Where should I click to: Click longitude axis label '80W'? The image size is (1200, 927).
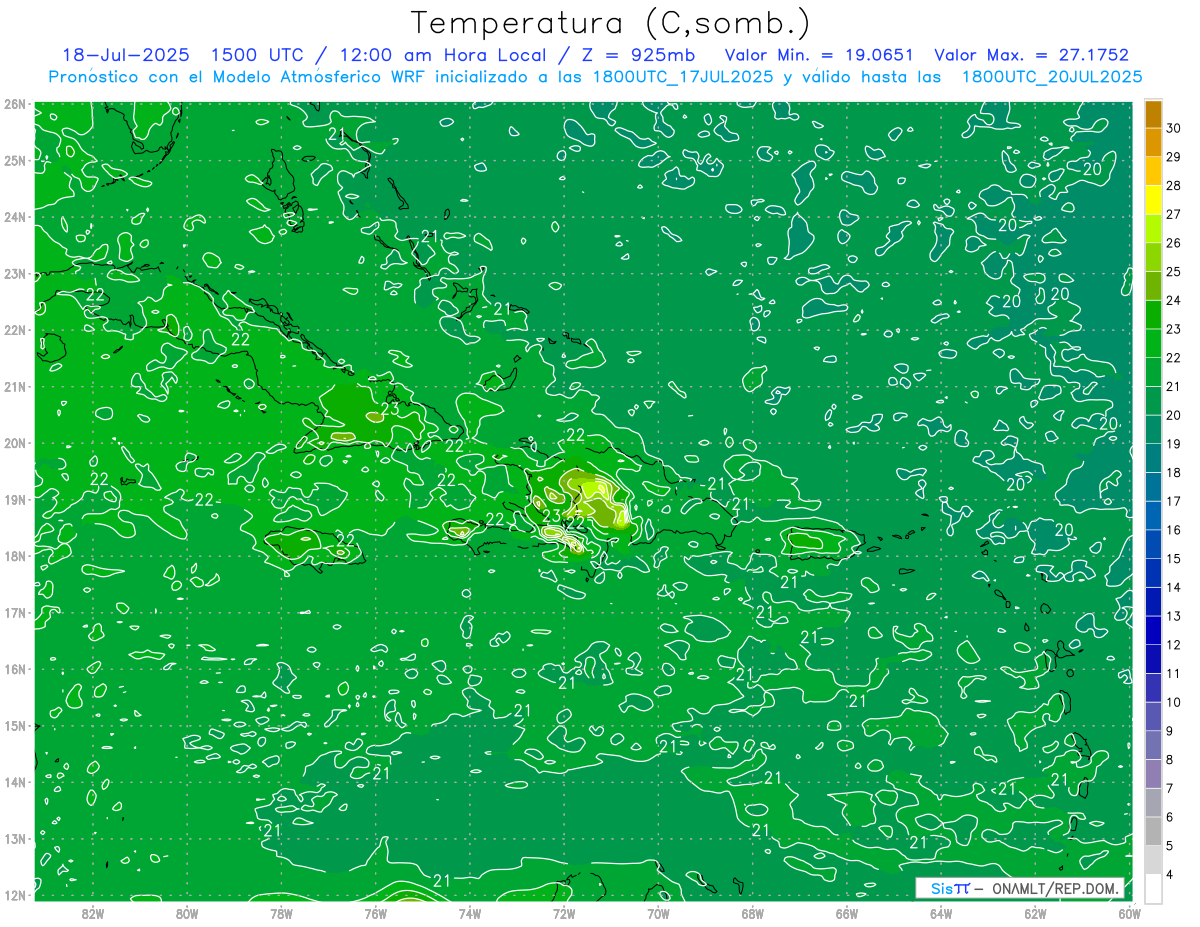pos(187,913)
